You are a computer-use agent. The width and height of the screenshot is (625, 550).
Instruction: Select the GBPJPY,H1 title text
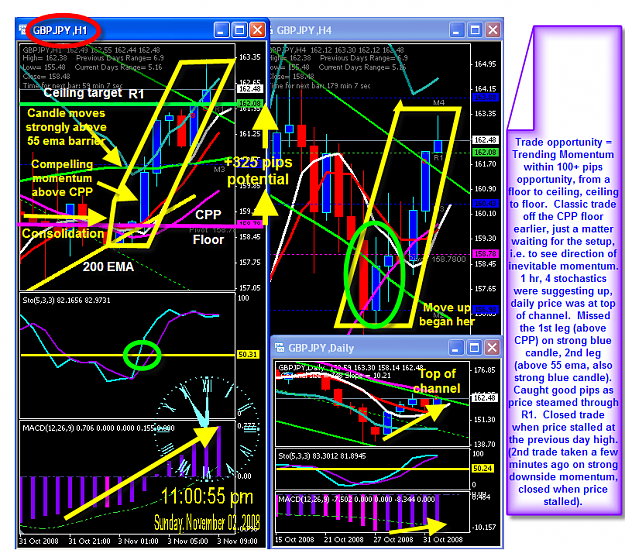[60, 30]
